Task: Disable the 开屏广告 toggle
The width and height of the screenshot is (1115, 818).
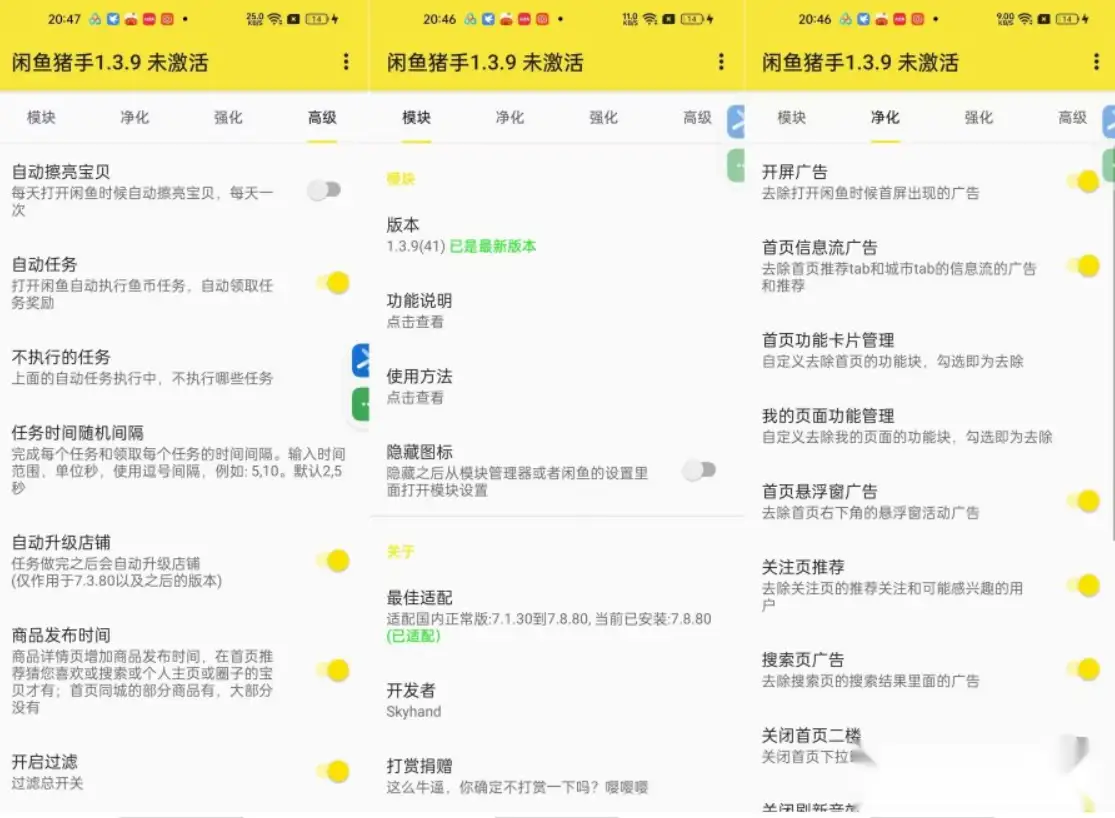Action: [1083, 181]
